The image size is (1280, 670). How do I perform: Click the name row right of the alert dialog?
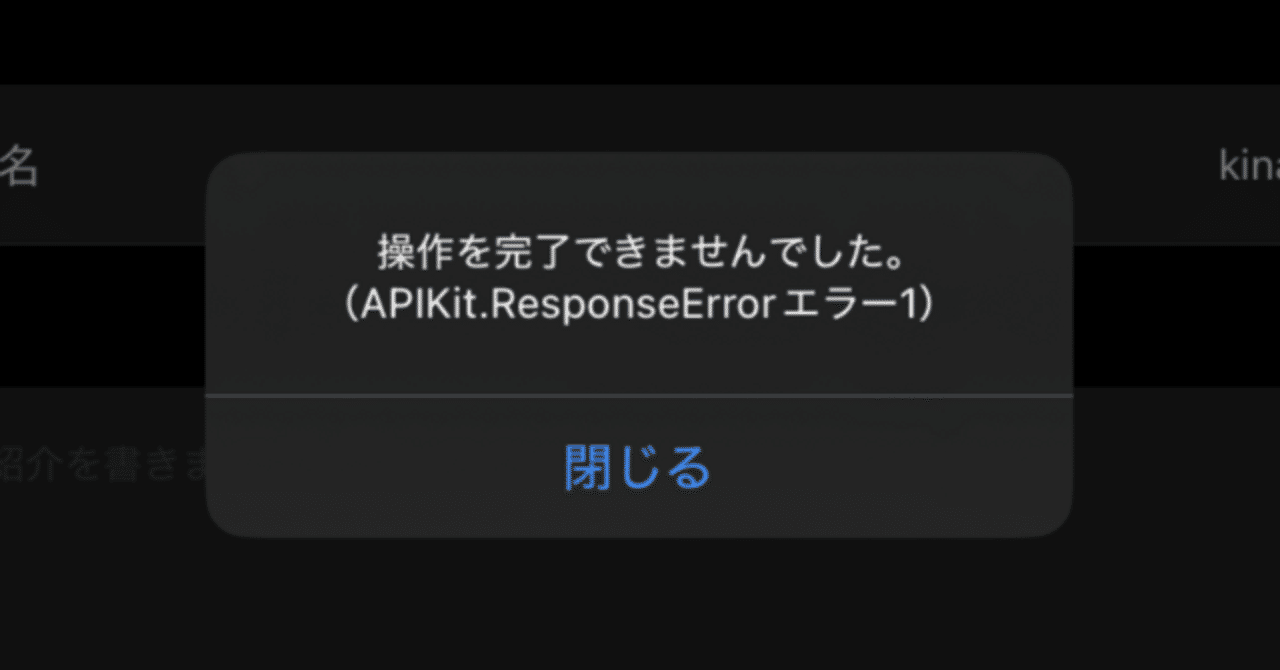[1176, 165]
